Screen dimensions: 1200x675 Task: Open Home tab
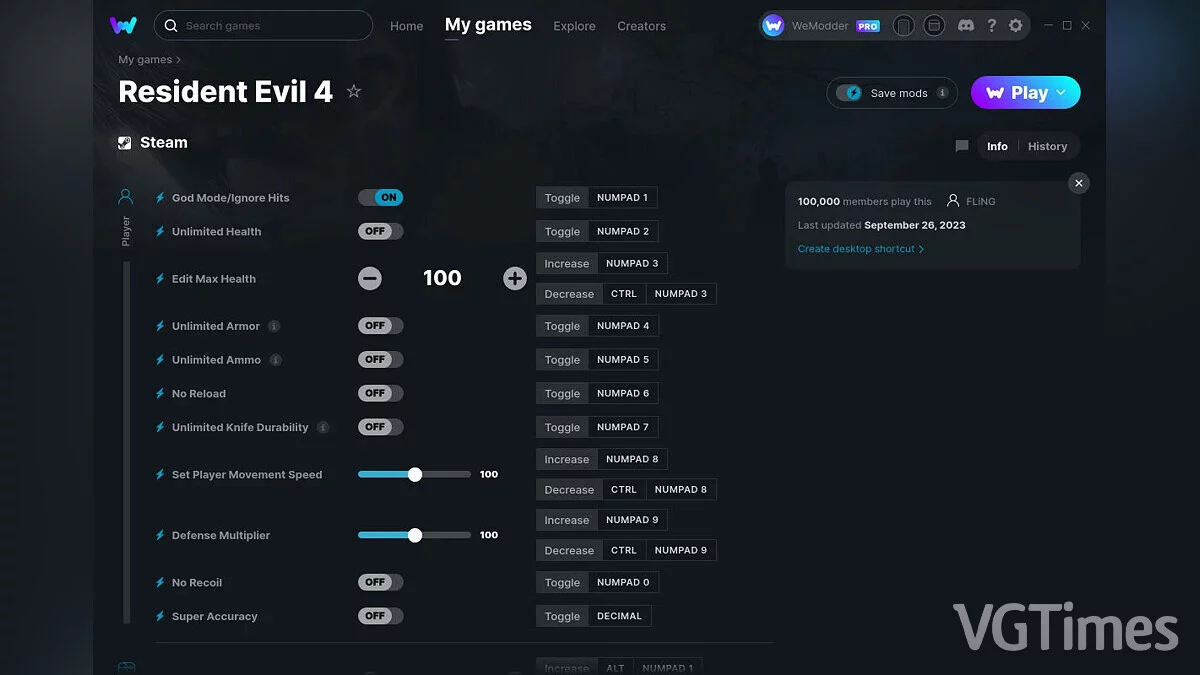point(407,26)
